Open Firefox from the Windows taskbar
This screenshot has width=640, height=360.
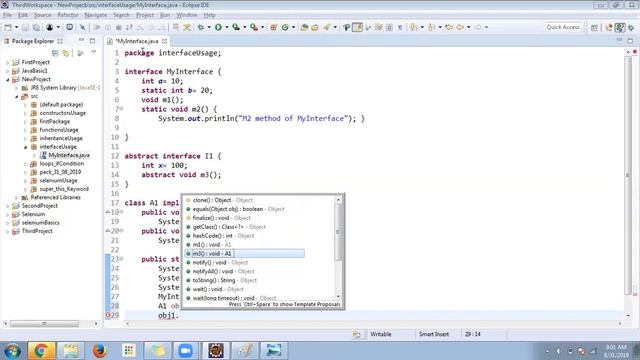[x=100, y=351]
